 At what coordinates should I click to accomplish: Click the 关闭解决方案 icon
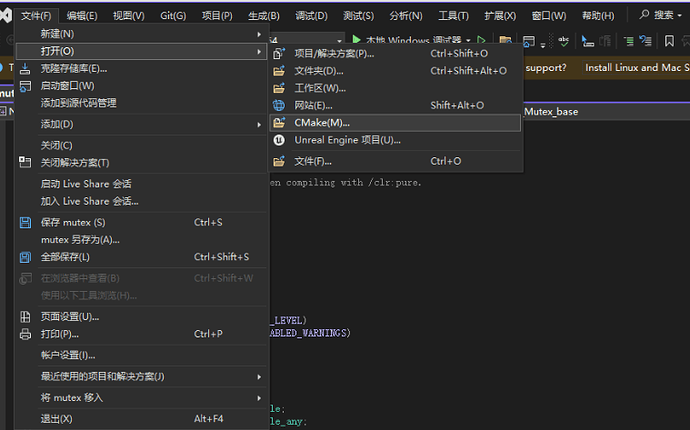pos(25,162)
